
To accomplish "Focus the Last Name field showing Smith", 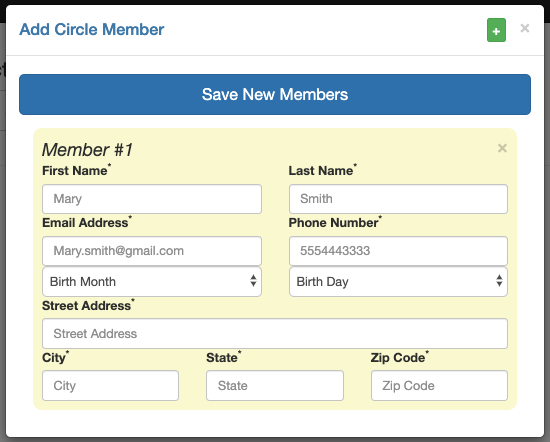I will coord(398,199).
